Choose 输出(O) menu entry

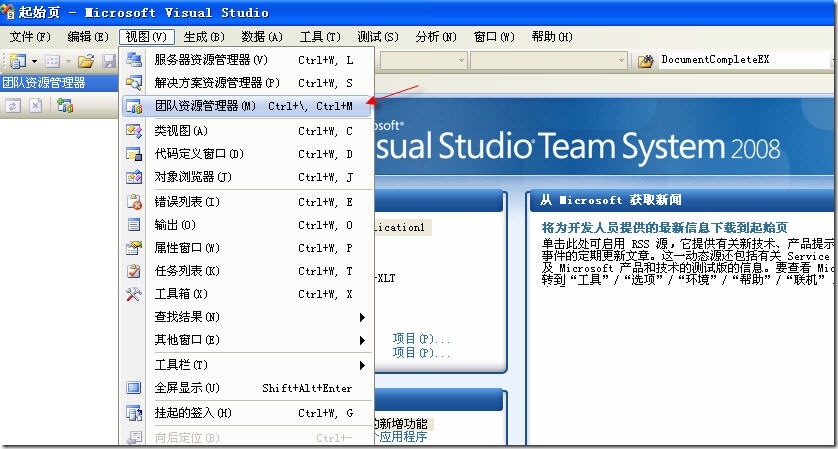[x=246, y=224]
